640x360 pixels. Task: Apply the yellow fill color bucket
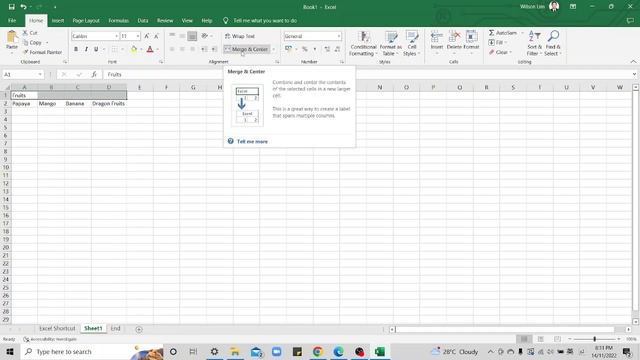pos(134,49)
